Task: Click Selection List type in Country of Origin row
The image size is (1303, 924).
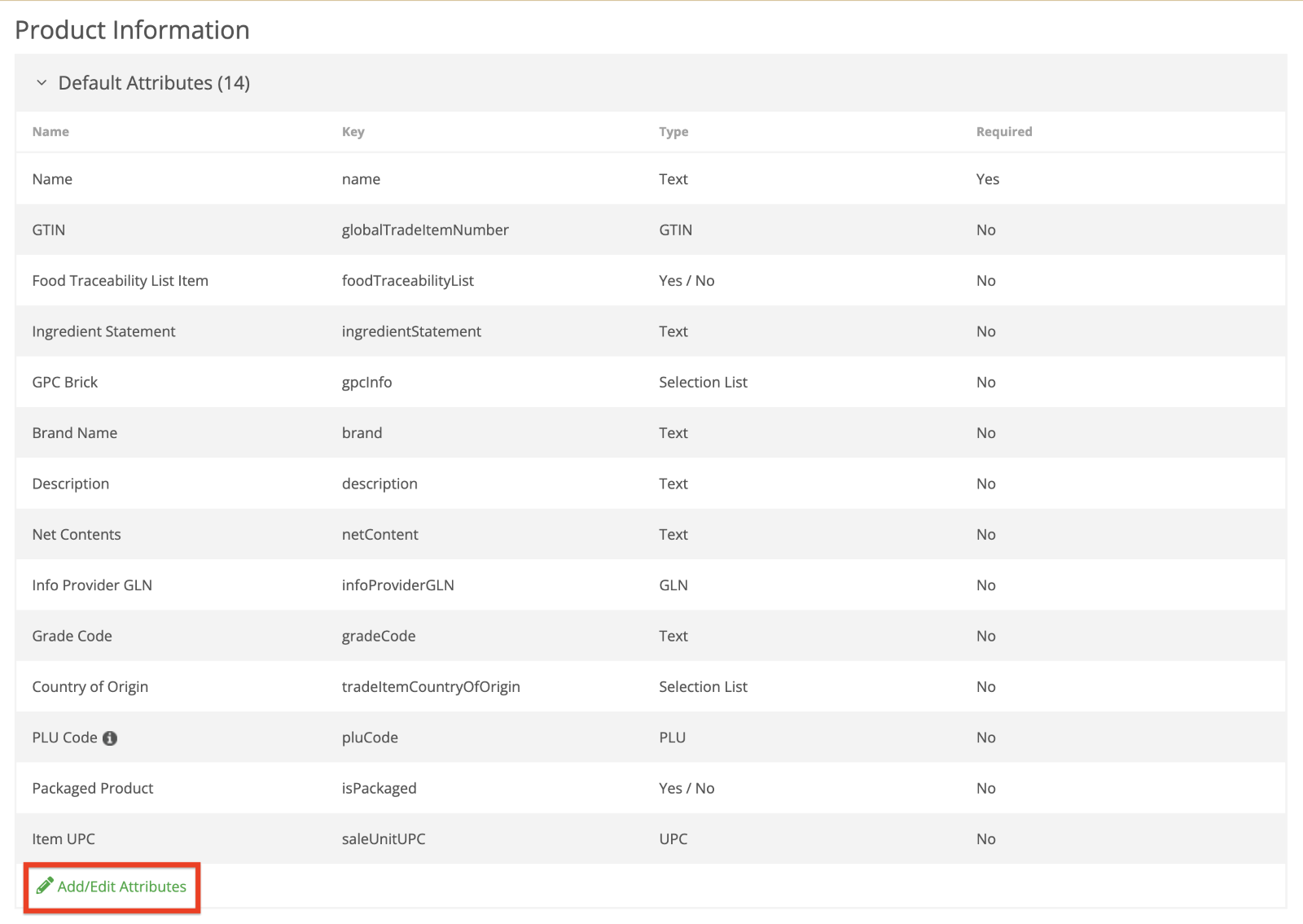Action: [x=703, y=687]
